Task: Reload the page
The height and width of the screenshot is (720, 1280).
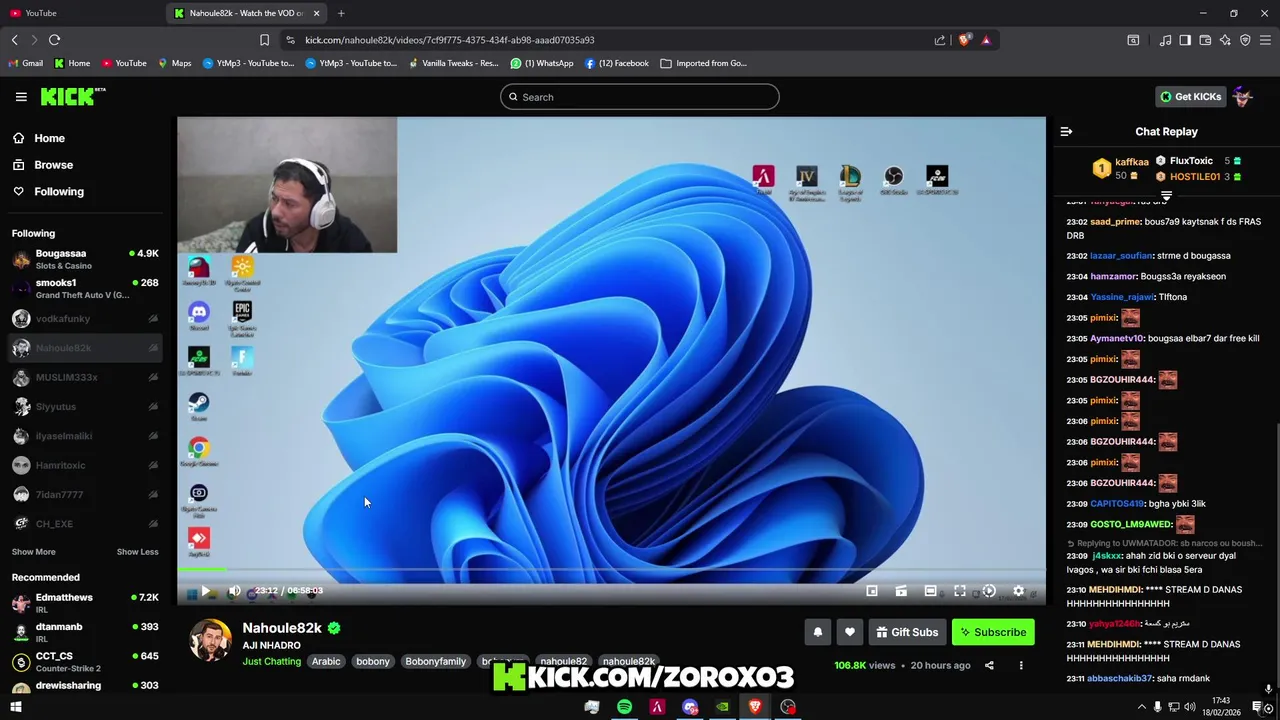Action: (54, 40)
